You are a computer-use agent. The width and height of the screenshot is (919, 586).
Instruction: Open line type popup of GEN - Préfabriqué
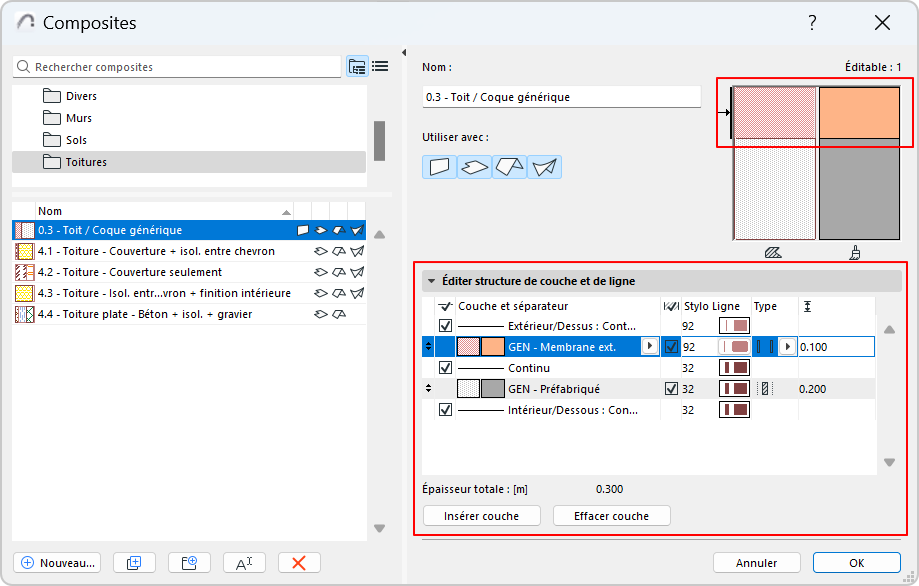tap(734, 389)
